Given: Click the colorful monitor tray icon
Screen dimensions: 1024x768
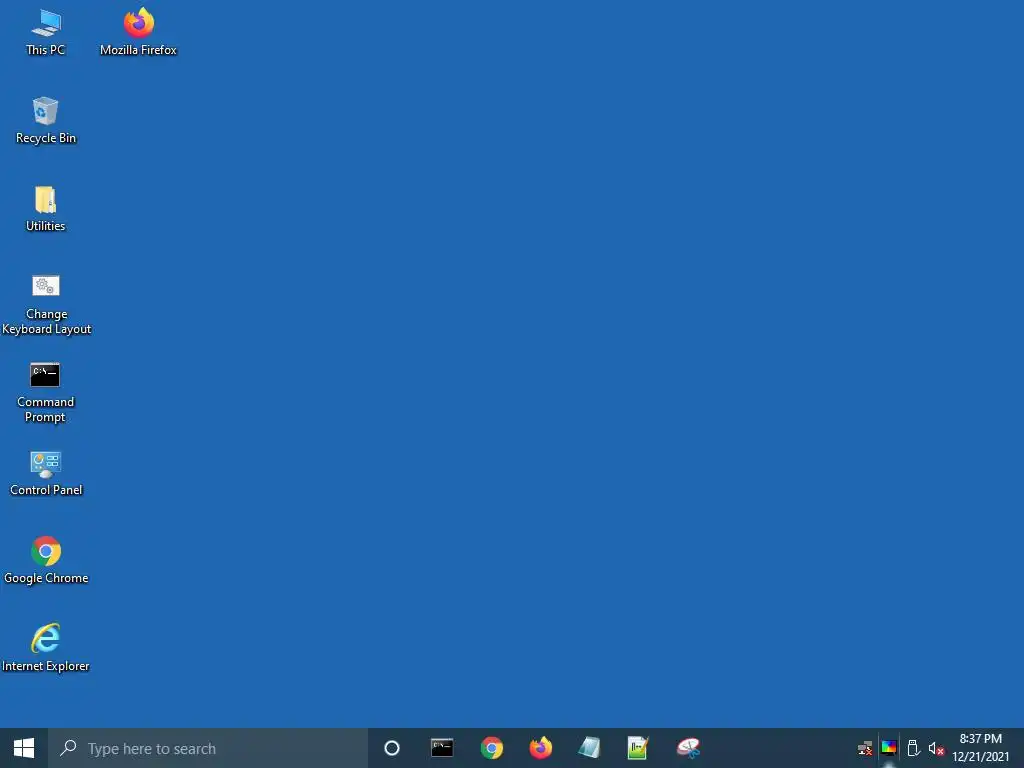Looking at the screenshot, I should coord(889,748).
